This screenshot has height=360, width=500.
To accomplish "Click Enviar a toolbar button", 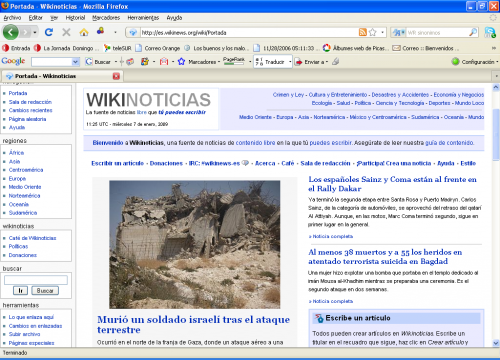I will 310,62.
